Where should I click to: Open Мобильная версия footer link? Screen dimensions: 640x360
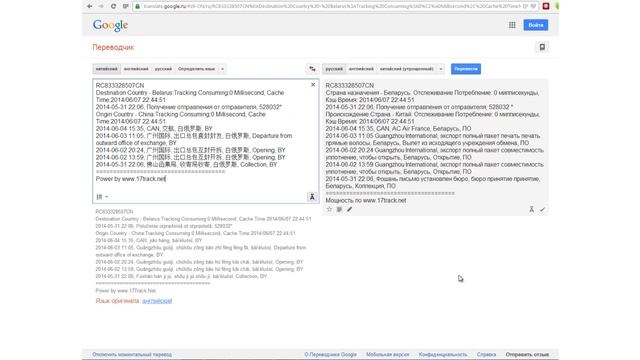tap(388, 354)
